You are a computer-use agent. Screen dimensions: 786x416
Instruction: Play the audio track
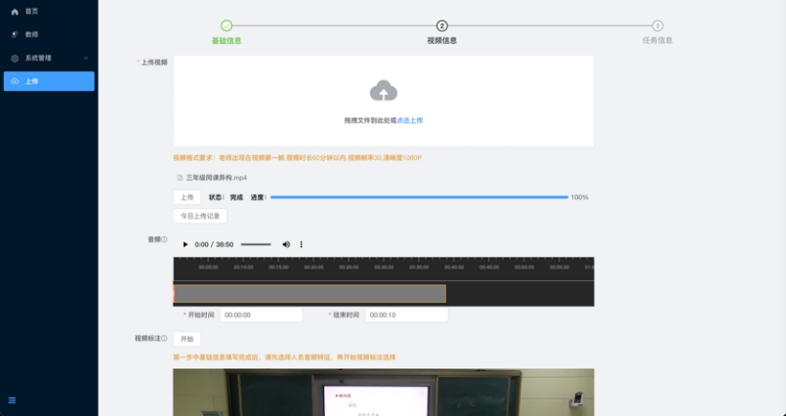tap(185, 244)
